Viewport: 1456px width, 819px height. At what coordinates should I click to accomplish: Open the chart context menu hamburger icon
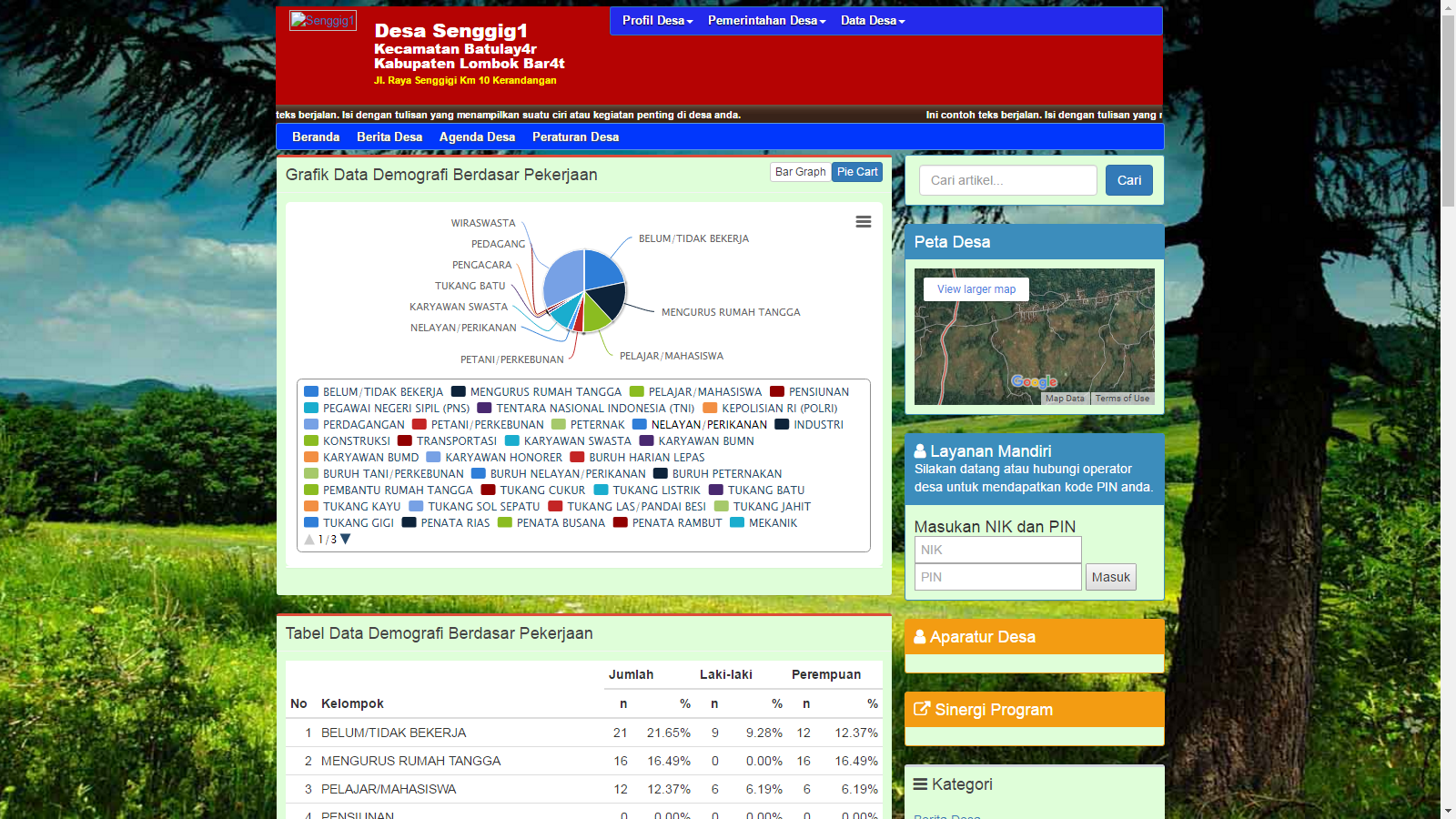pyautogui.click(x=863, y=222)
